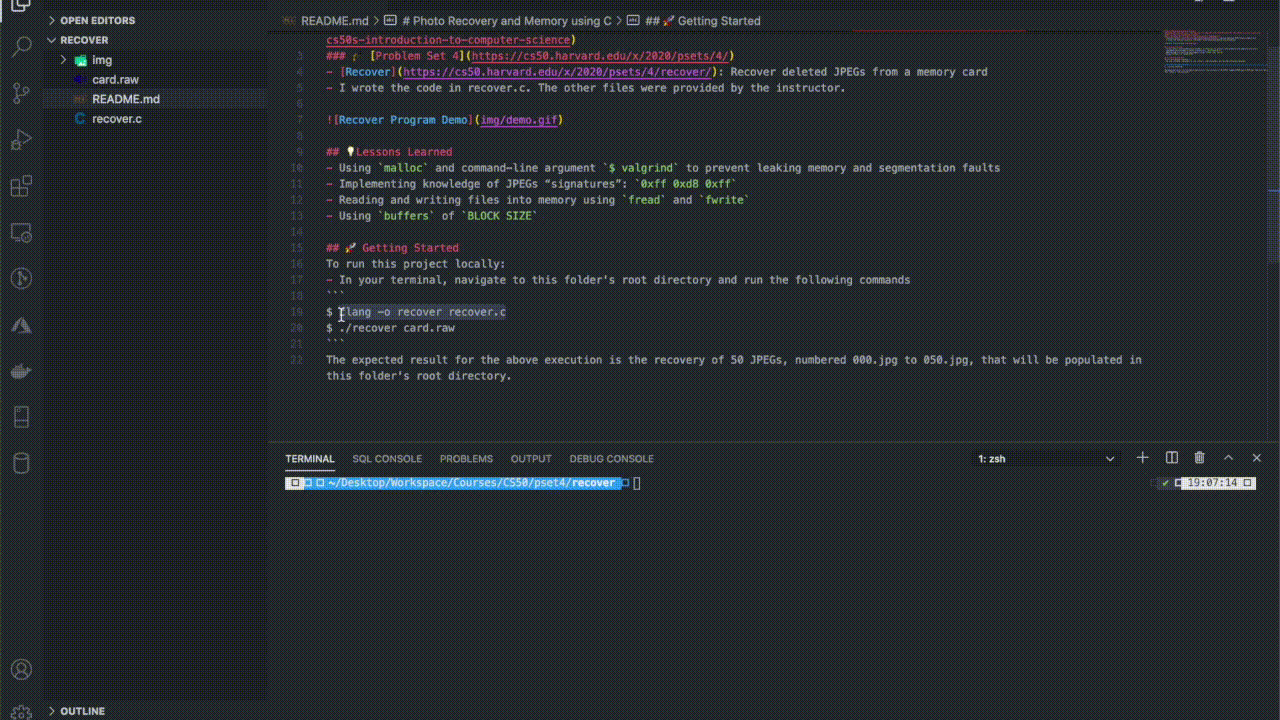Click the 'The expected result' paragraph
The image size is (1280, 720).
coord(734,368)
